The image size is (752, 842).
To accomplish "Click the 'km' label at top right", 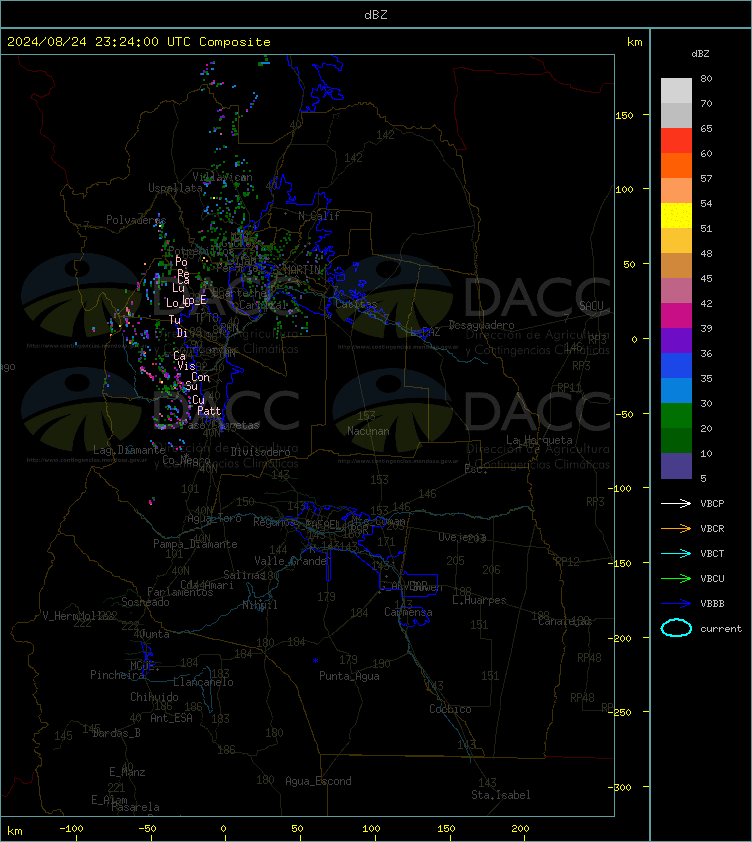I will pyautogui.click(x=634, y=42).
